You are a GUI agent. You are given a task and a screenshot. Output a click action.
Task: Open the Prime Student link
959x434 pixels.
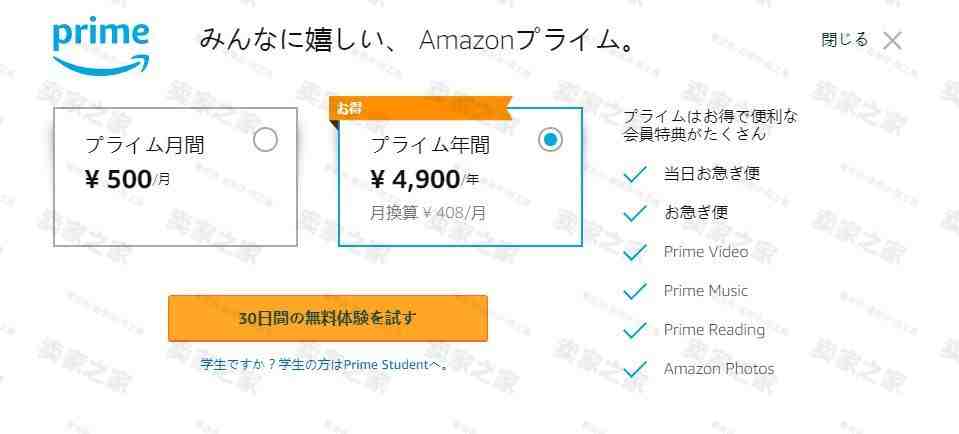click(385, 365)
